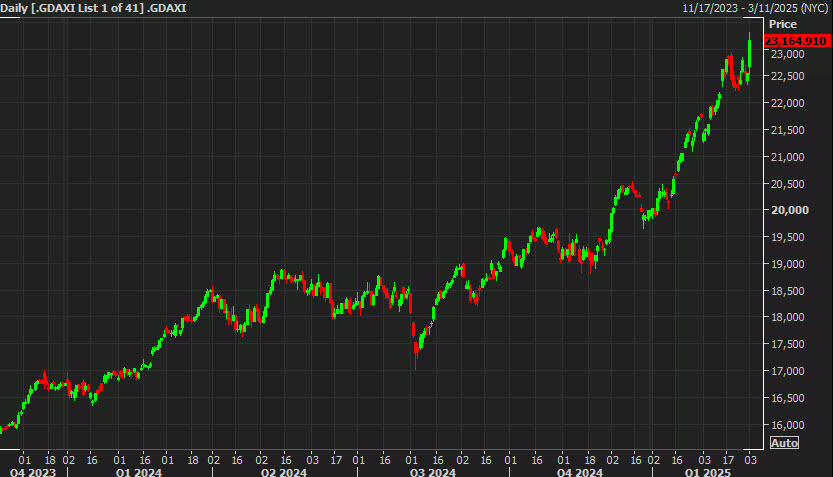Screen dimensions: 833x477
Task: Click the 16,500 price axis label
Action: tap(787, 398)
